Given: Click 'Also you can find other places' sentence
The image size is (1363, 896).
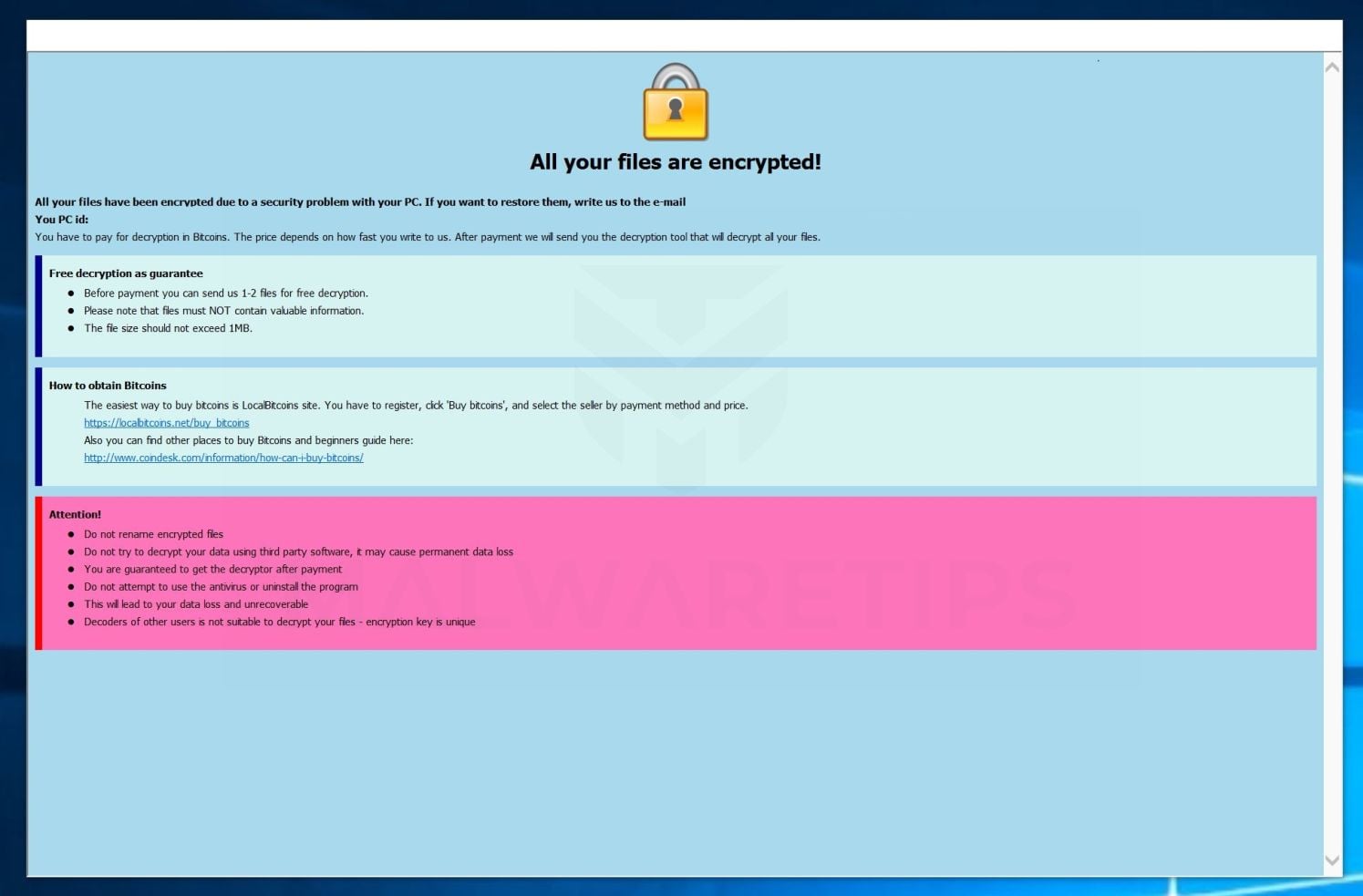Looking at the screenshot, I should coord(249,440).
